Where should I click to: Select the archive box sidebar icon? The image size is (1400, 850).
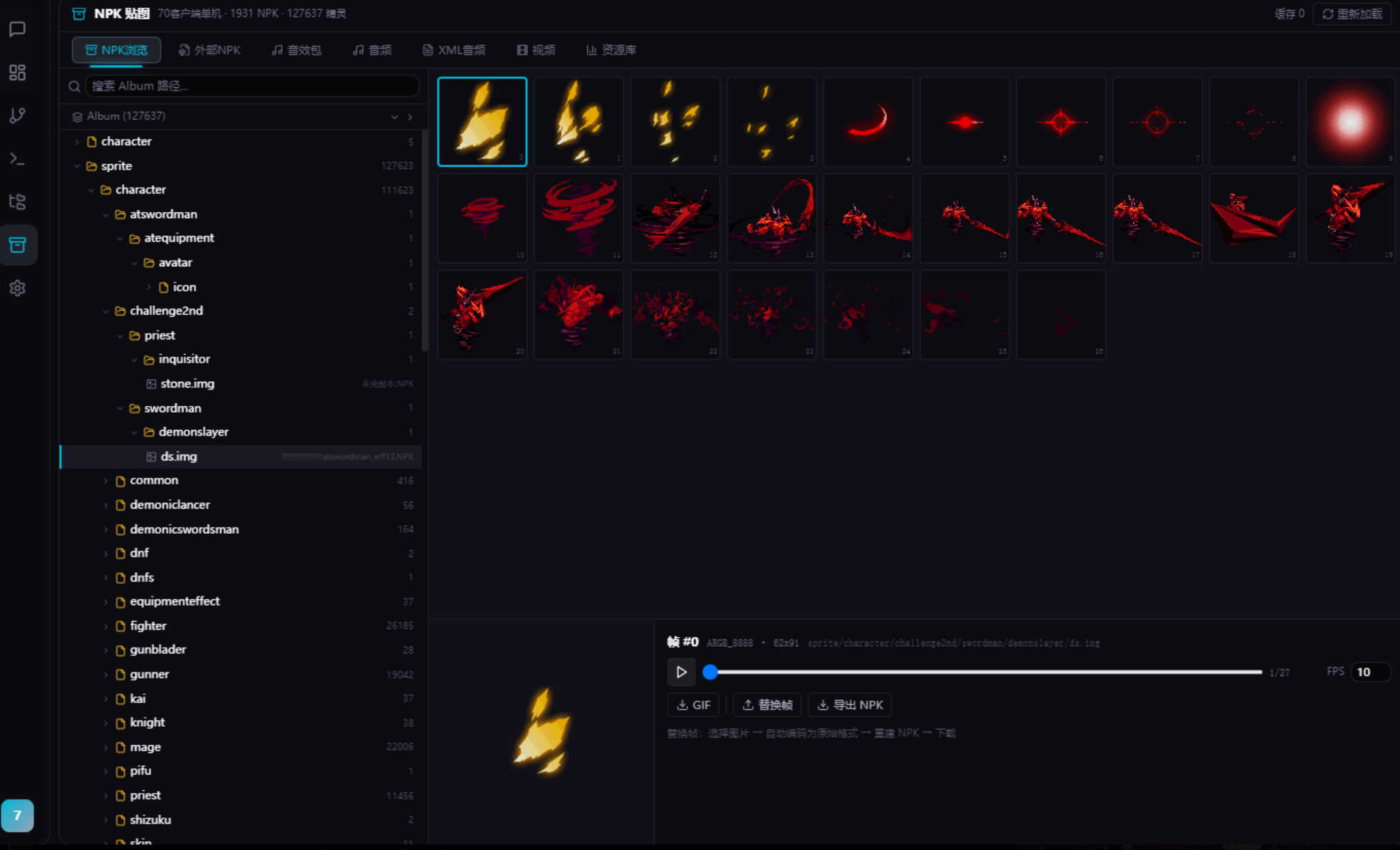pos(18,245)
